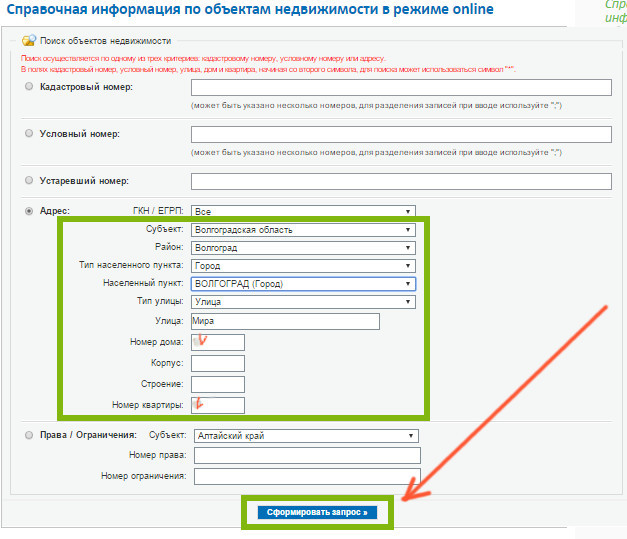
Task: Click the Кадастровый номер input field
Action: click(x=400, y=88)
